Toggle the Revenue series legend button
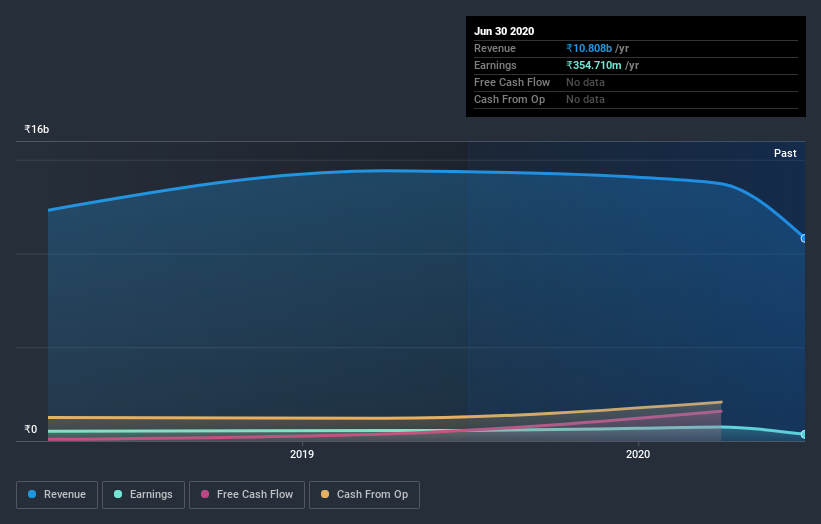The image size is (821, 524). 57,495
